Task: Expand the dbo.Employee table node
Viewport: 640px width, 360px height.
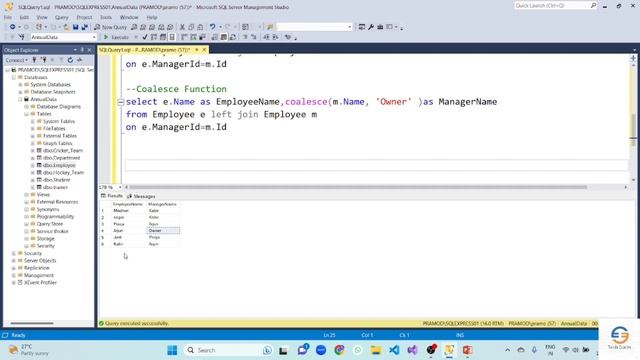Action: pyautogui.click(x=33, y=165)
